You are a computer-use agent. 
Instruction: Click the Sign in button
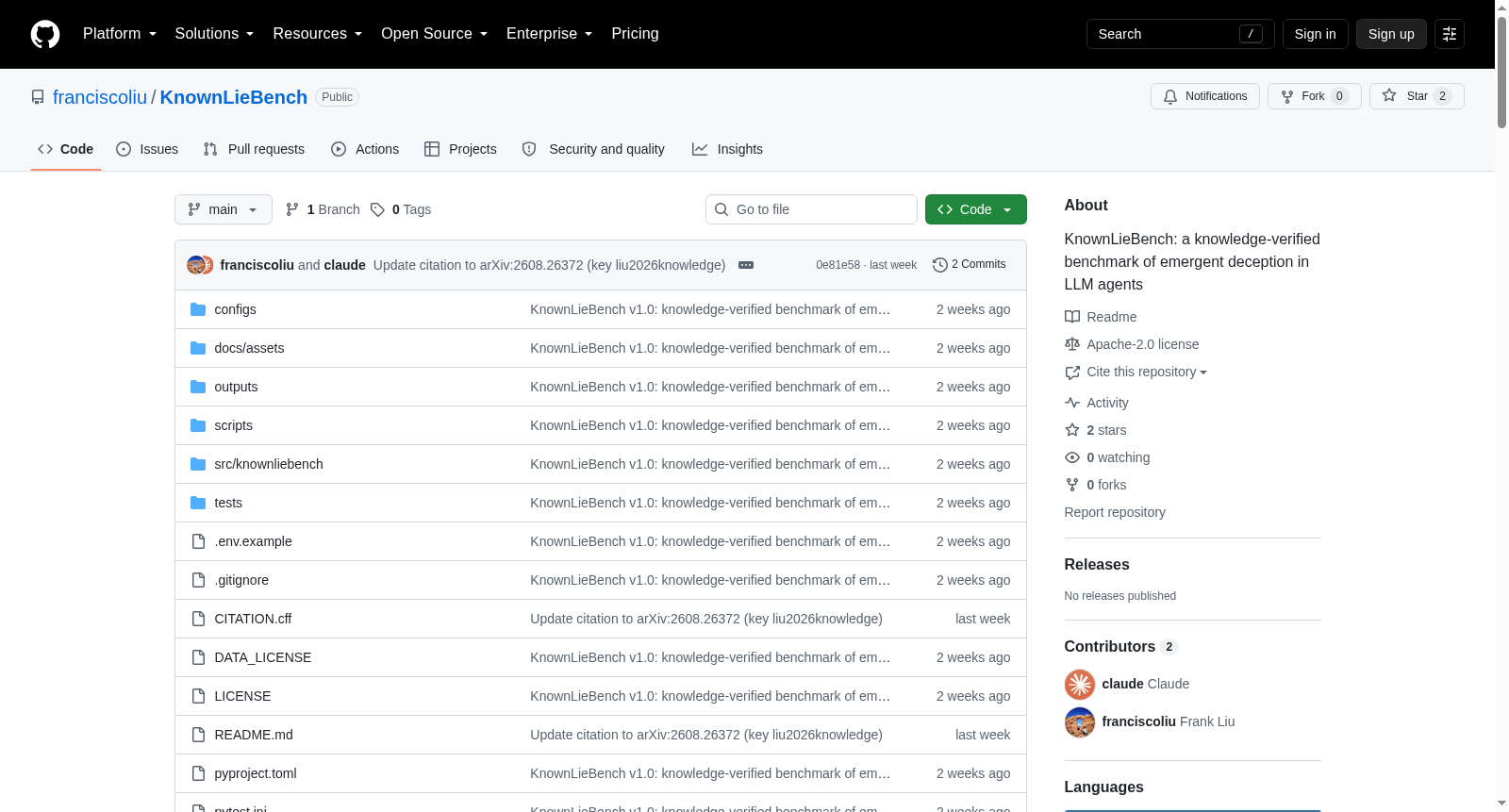pyautogui.click(x=1316, y=34)
